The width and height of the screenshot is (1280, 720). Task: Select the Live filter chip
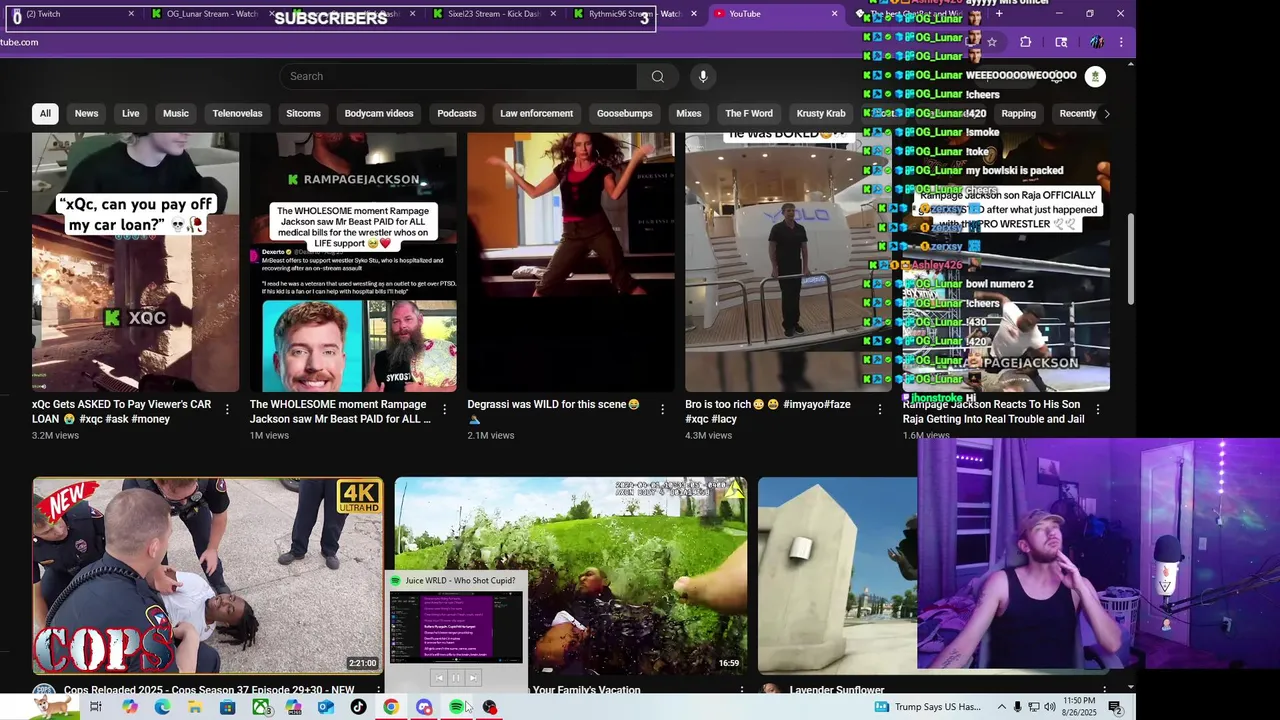[130, 113]
